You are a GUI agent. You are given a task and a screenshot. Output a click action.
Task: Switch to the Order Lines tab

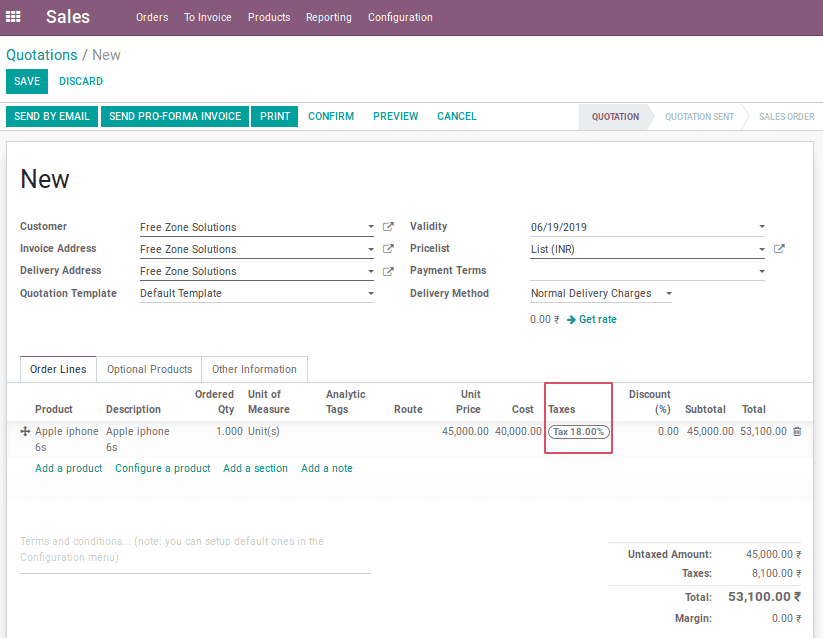(58, 369)
